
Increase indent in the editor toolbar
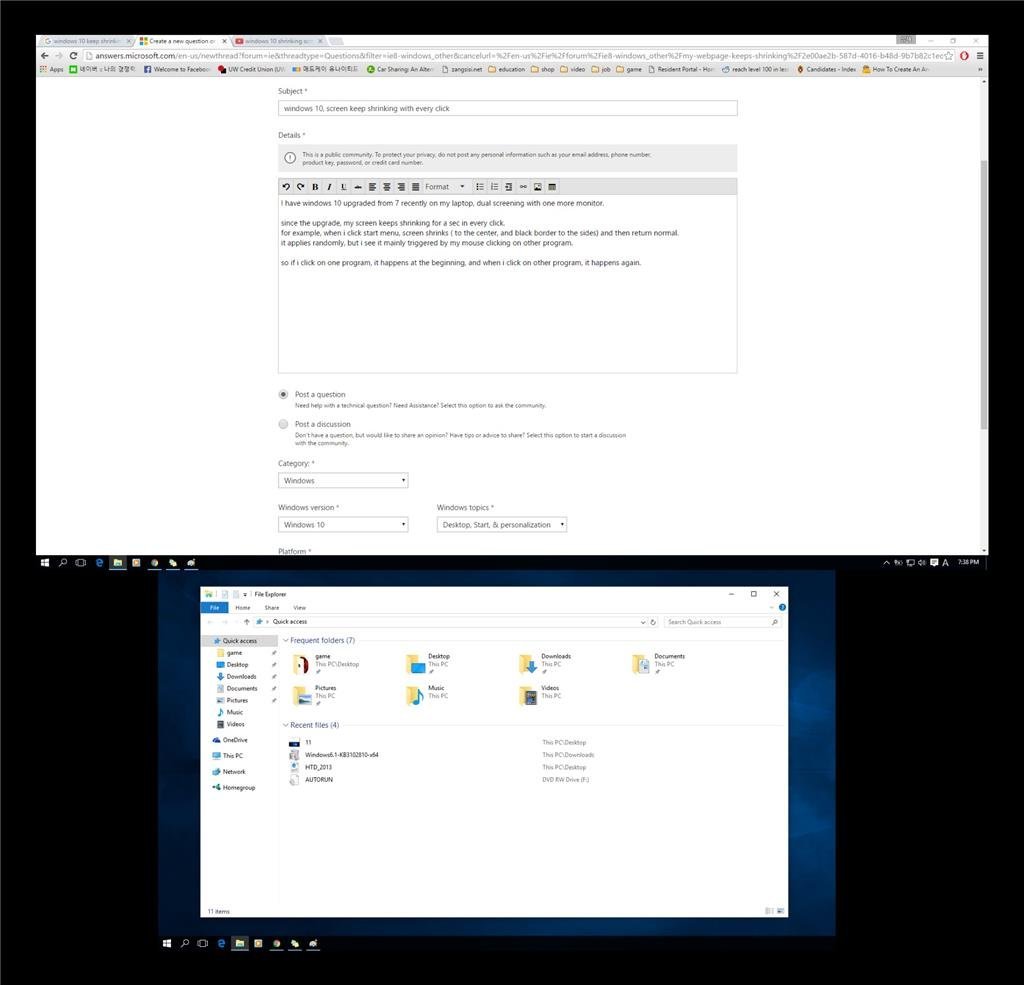coord(509,187)
